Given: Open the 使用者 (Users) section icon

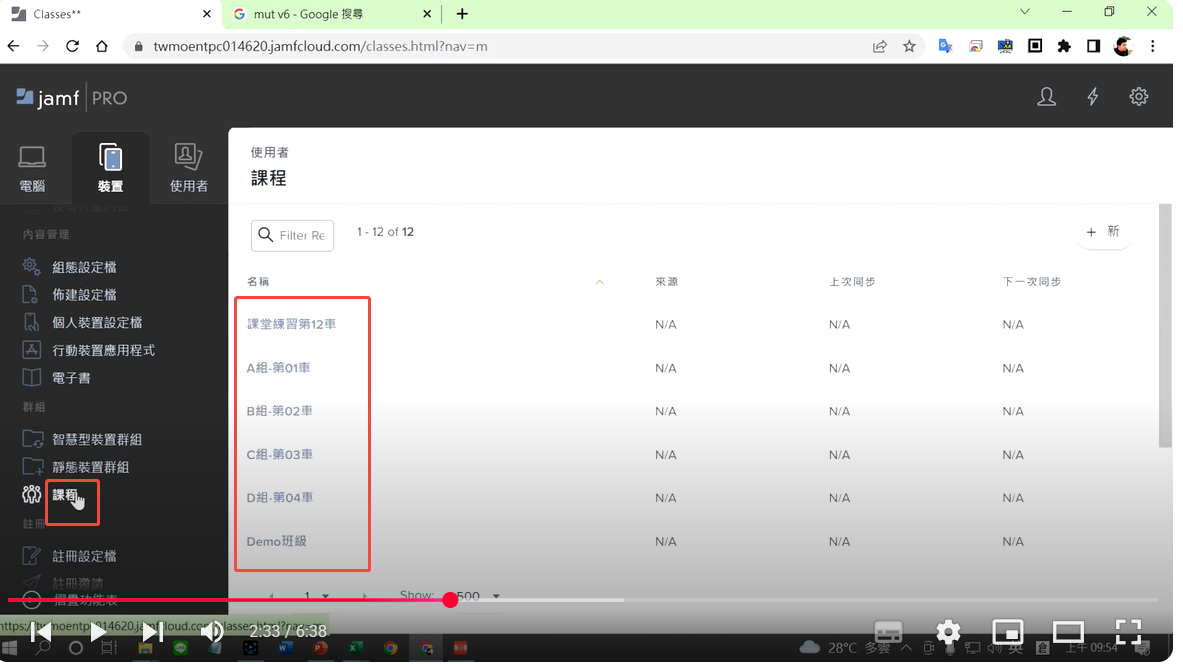Looking at the screenshot, I should point(189,168).
